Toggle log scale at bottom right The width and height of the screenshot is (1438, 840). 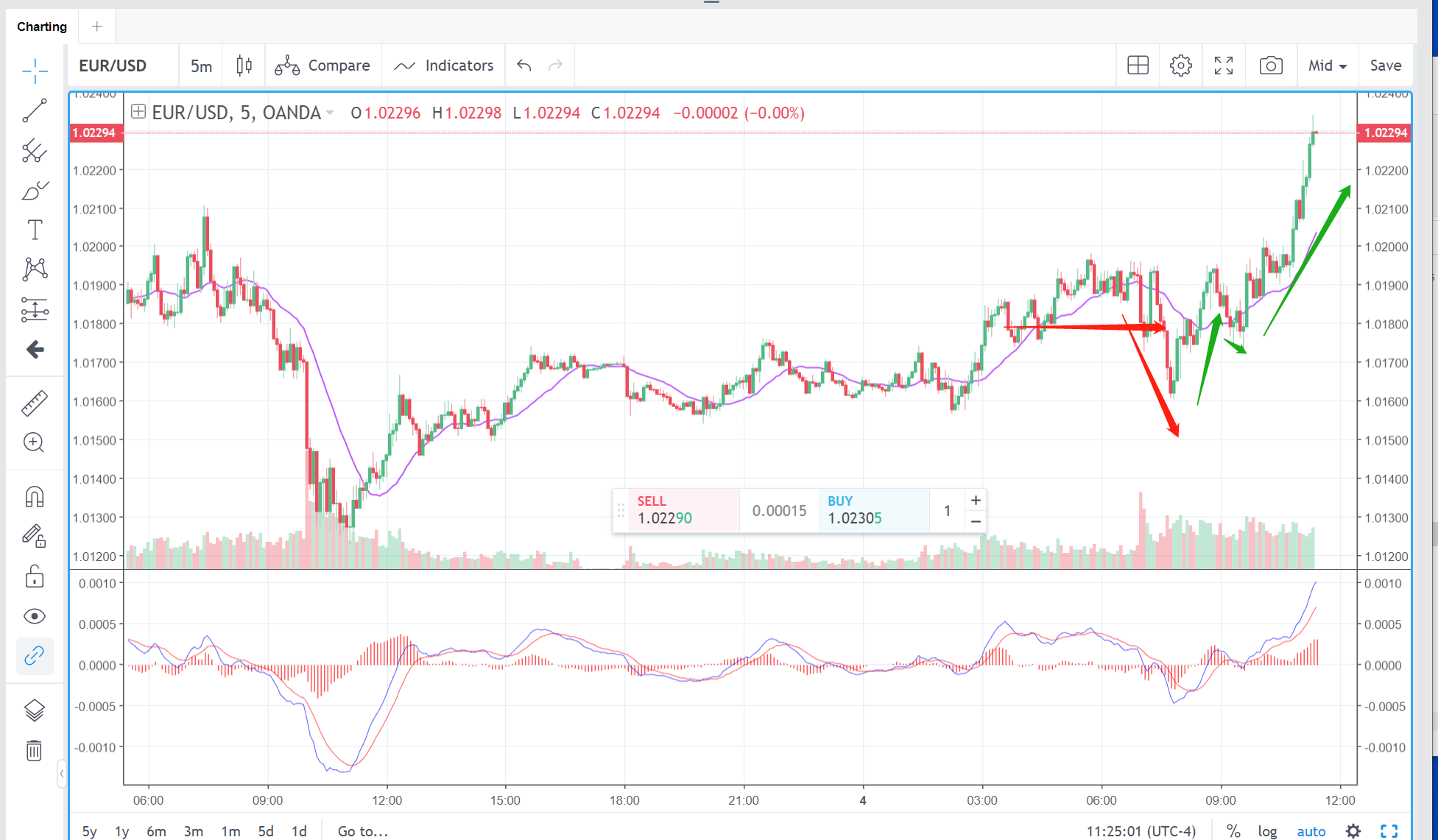pyautogui.click(x=1266, y=831)
